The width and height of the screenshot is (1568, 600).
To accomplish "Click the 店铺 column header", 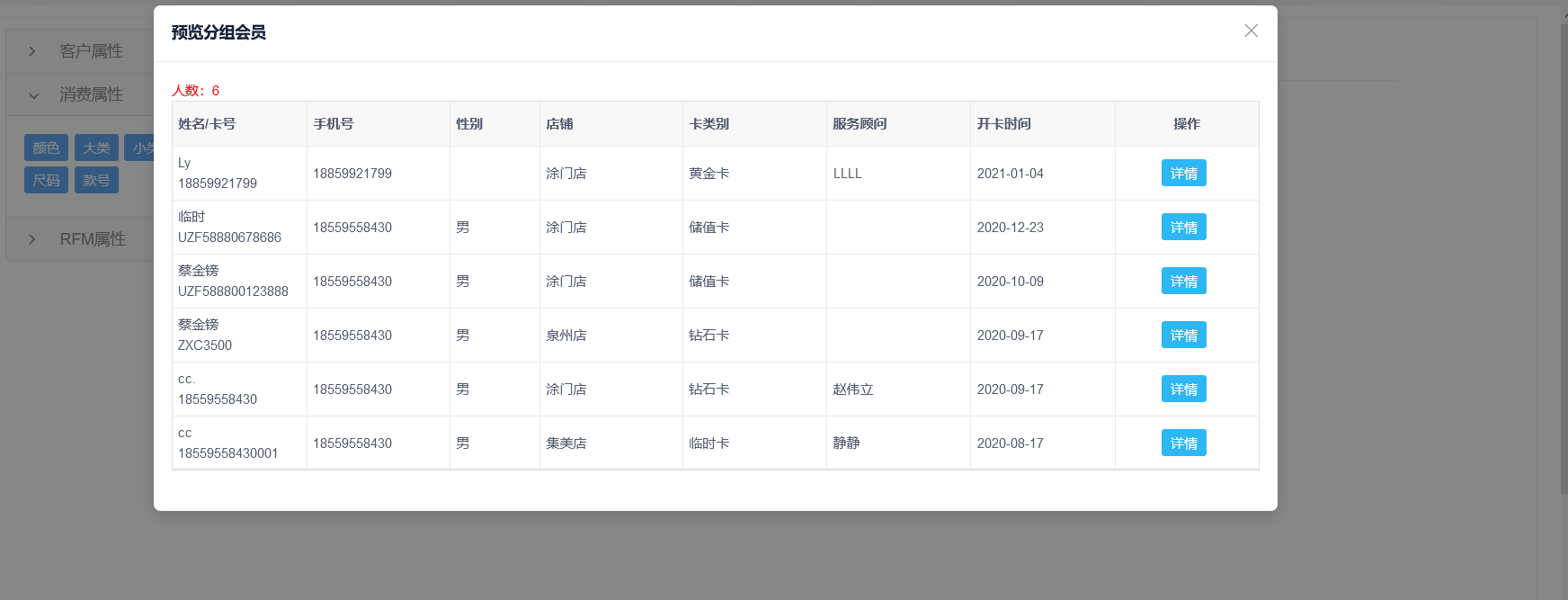I will (x=559, y=124).
